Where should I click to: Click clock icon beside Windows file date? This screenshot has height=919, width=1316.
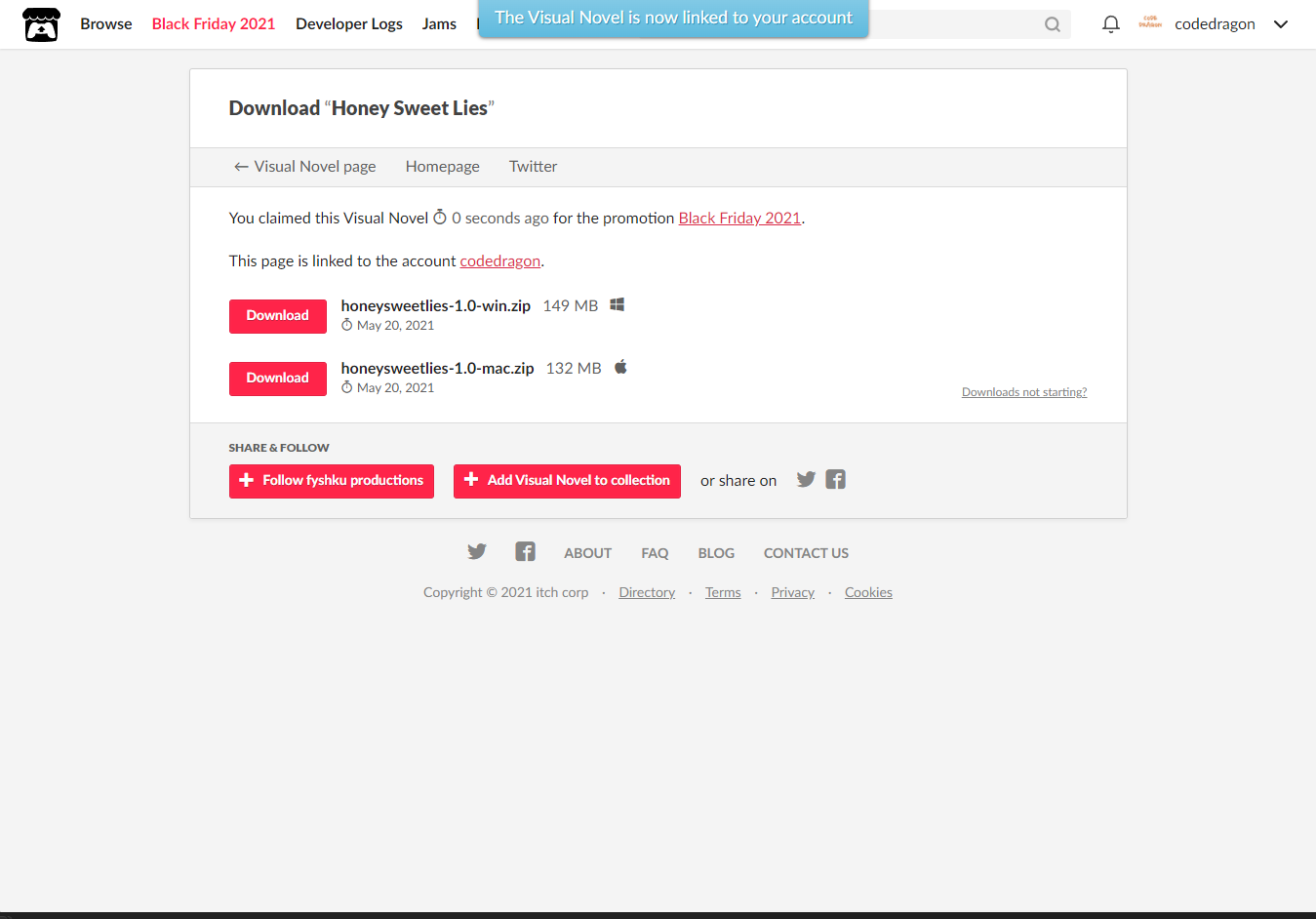[347, 325]
